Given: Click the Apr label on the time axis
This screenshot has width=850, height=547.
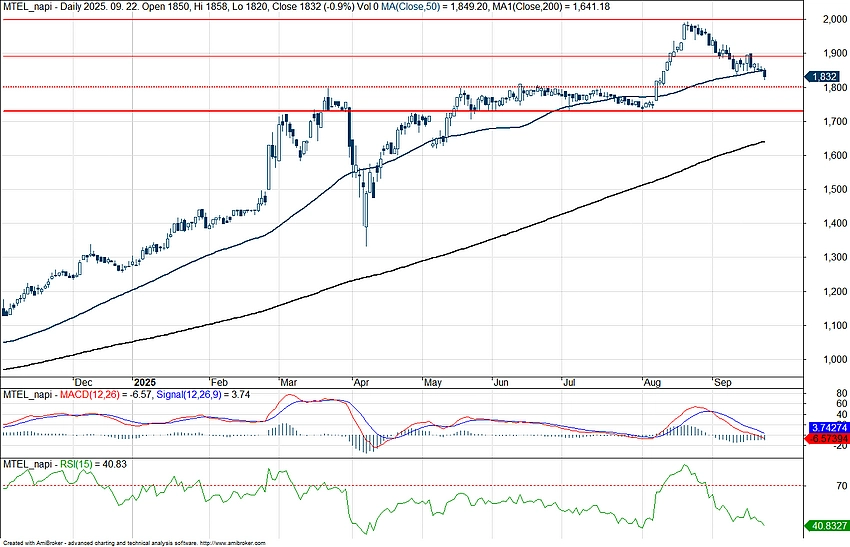Looking at the screenshot, I should click(359, 381).
